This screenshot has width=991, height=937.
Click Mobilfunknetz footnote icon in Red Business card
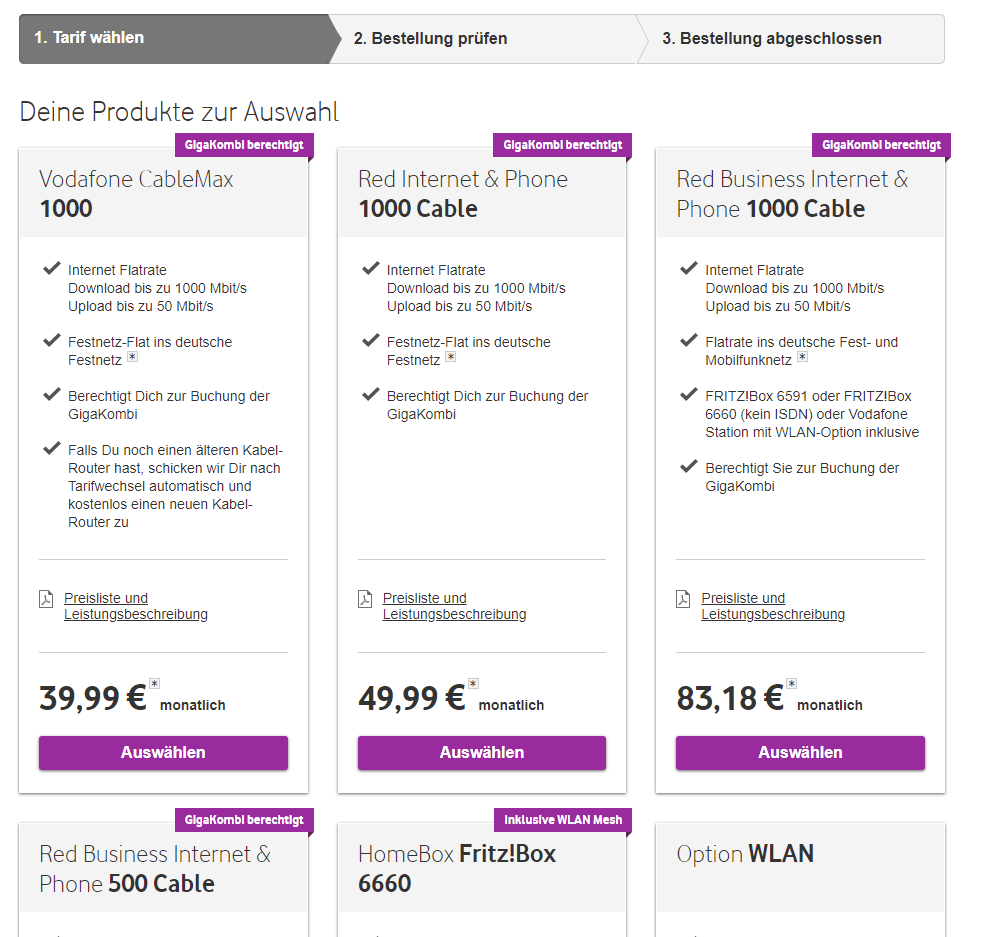(x=803, y=358)
